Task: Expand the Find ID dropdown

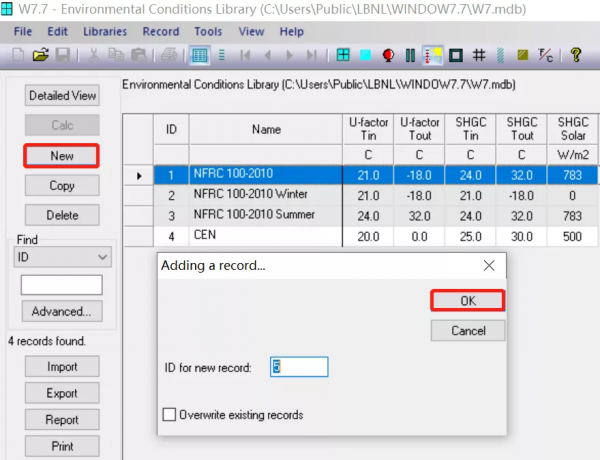Action: pyautogui.click(x=102, y=257)
